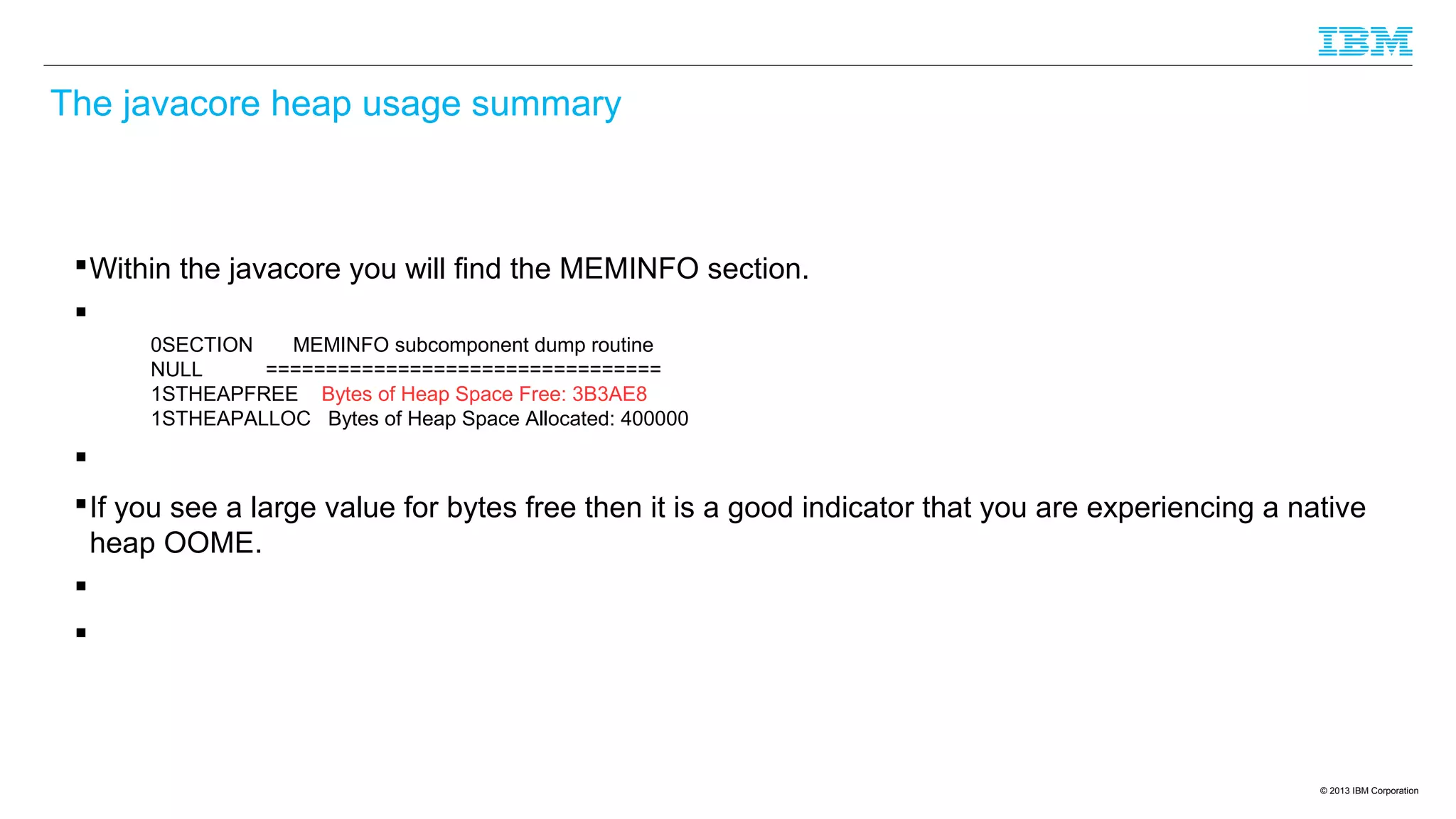Click the 'Within the javacore' bullet text
The width and height of the screenshot is (1456, 819).
(449, 269)
